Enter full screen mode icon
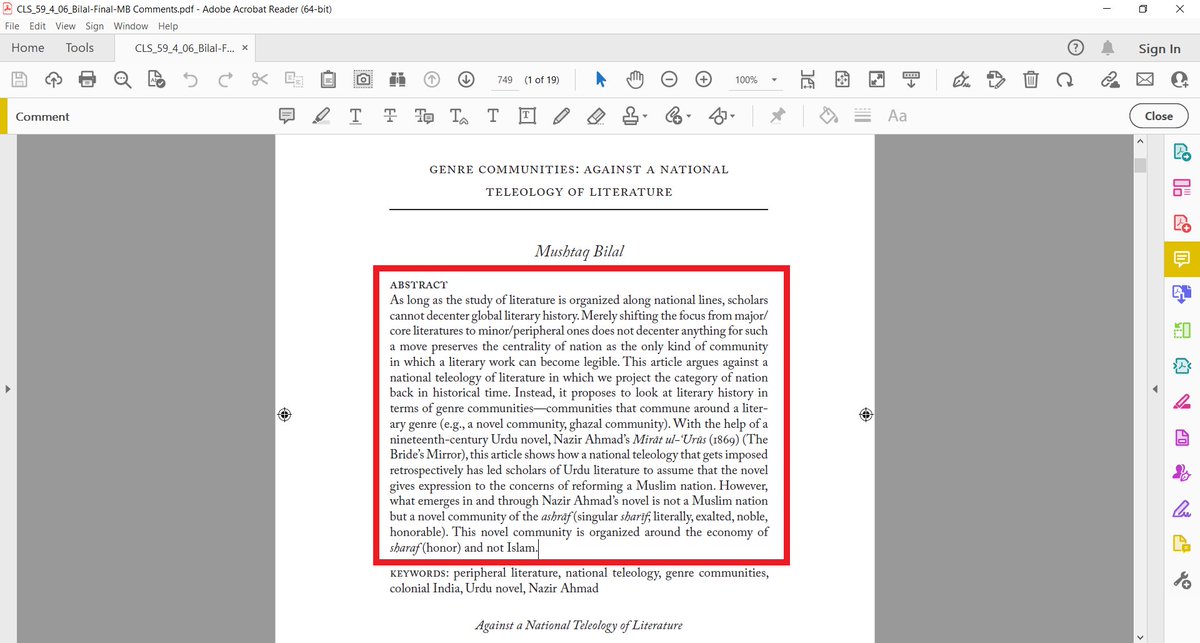The image size is (1200, 643). 876,80
